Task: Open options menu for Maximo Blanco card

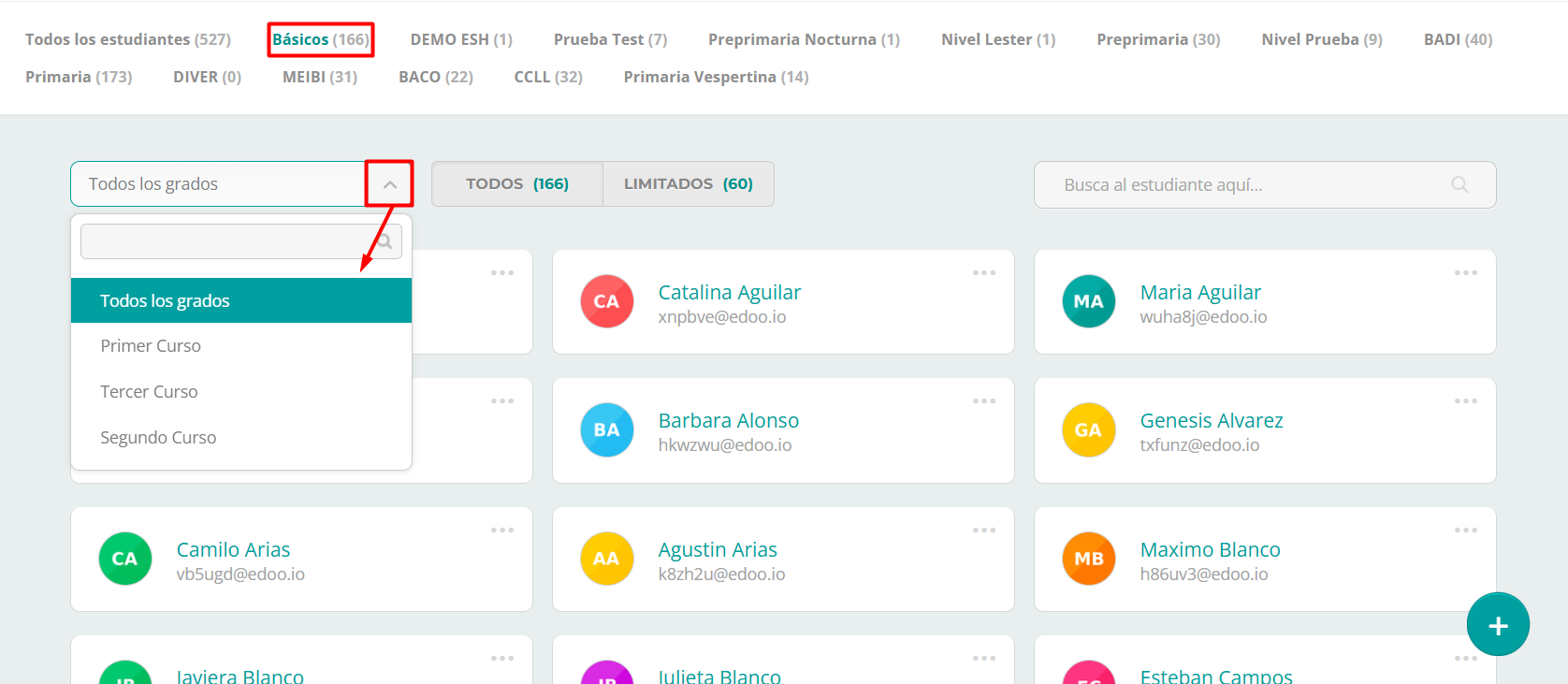Action: [1466, 531]
